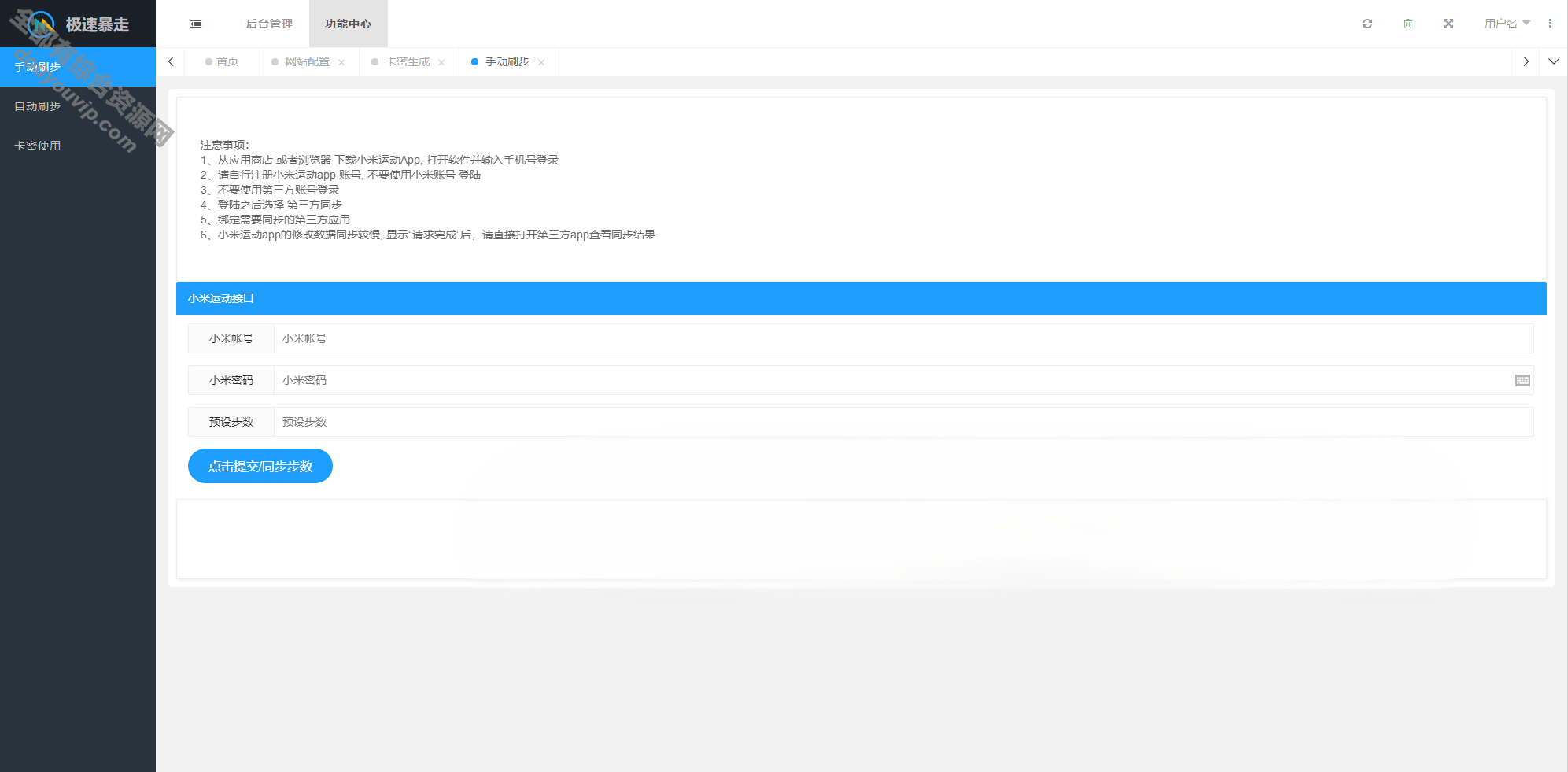Click the virtual keyboard icon in 小米密码 field
Viewport: 1568px width, 772px height.
(1522, 380)
